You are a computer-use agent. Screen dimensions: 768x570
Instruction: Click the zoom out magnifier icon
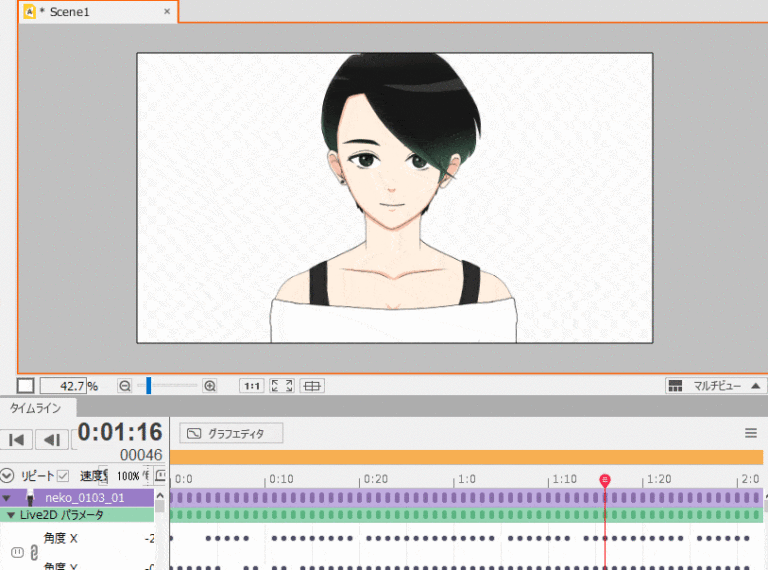pos(125,386)
